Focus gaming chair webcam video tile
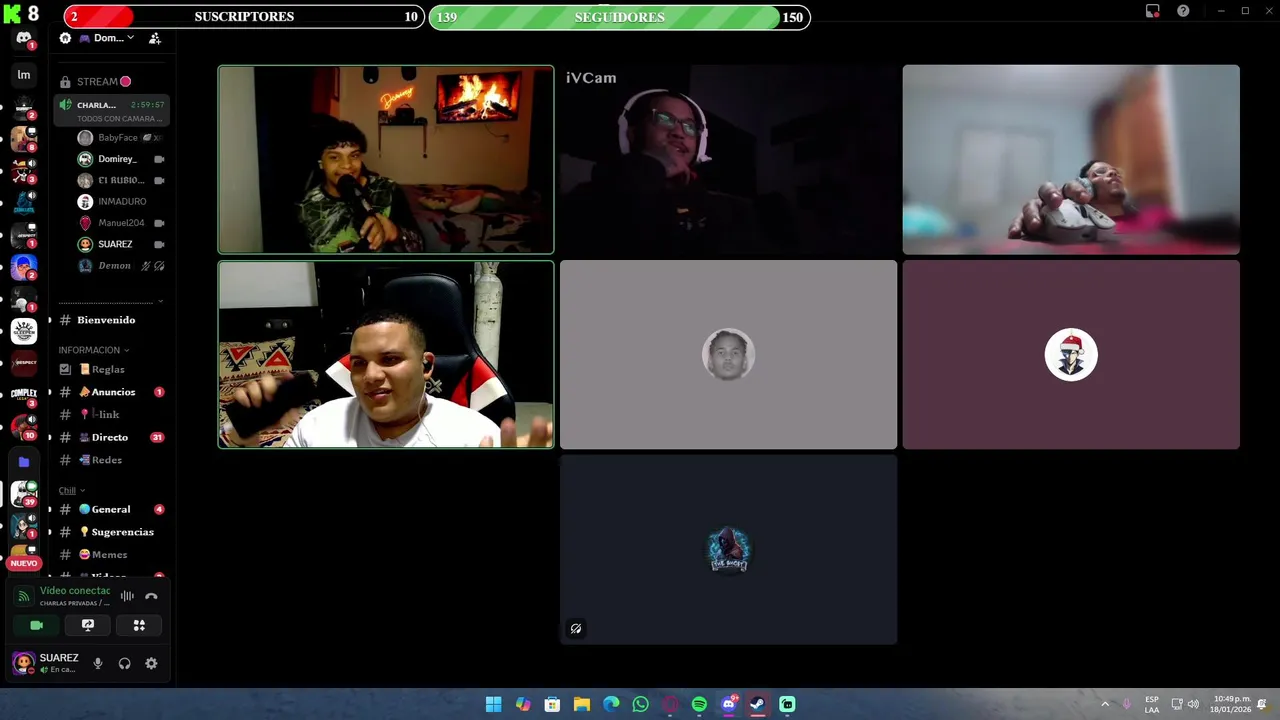 tap(386, 355)
